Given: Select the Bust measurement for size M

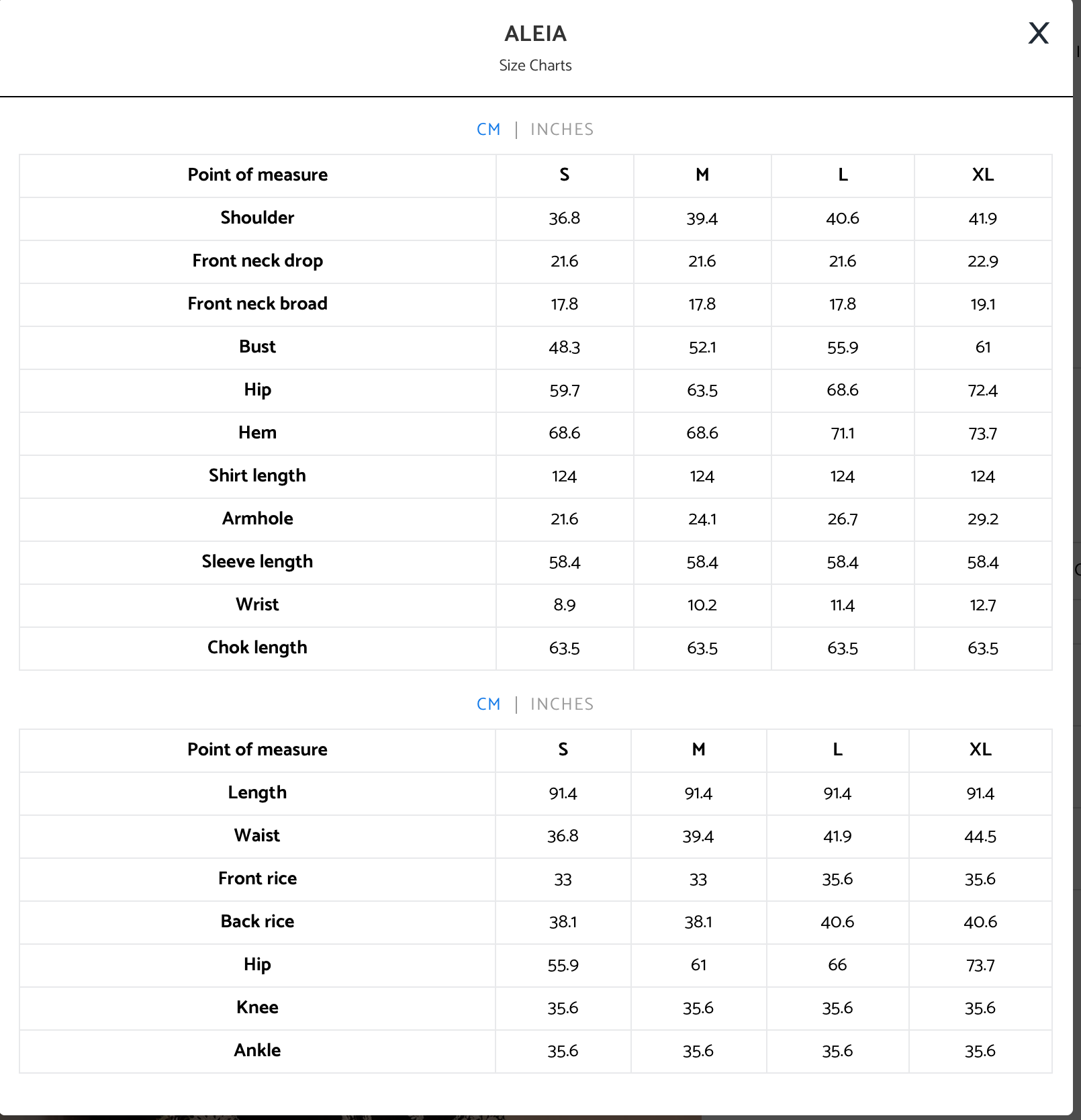Looking at the screenshot, I should (702, 347).
